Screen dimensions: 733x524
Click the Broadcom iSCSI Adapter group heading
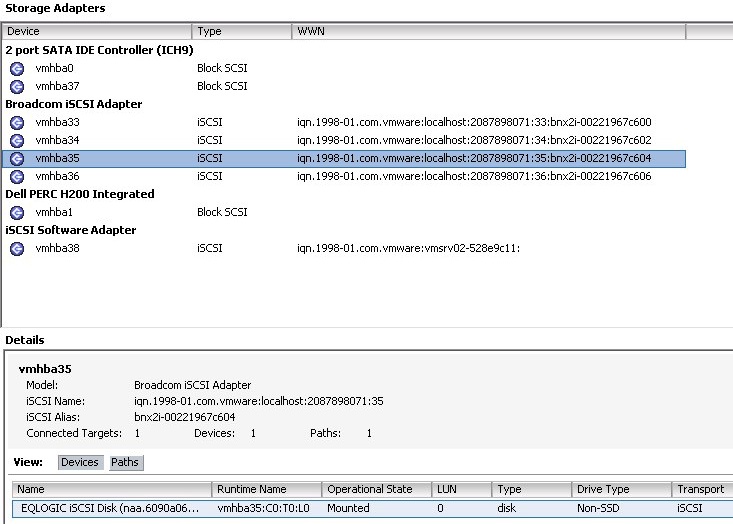tap(74, 104)
